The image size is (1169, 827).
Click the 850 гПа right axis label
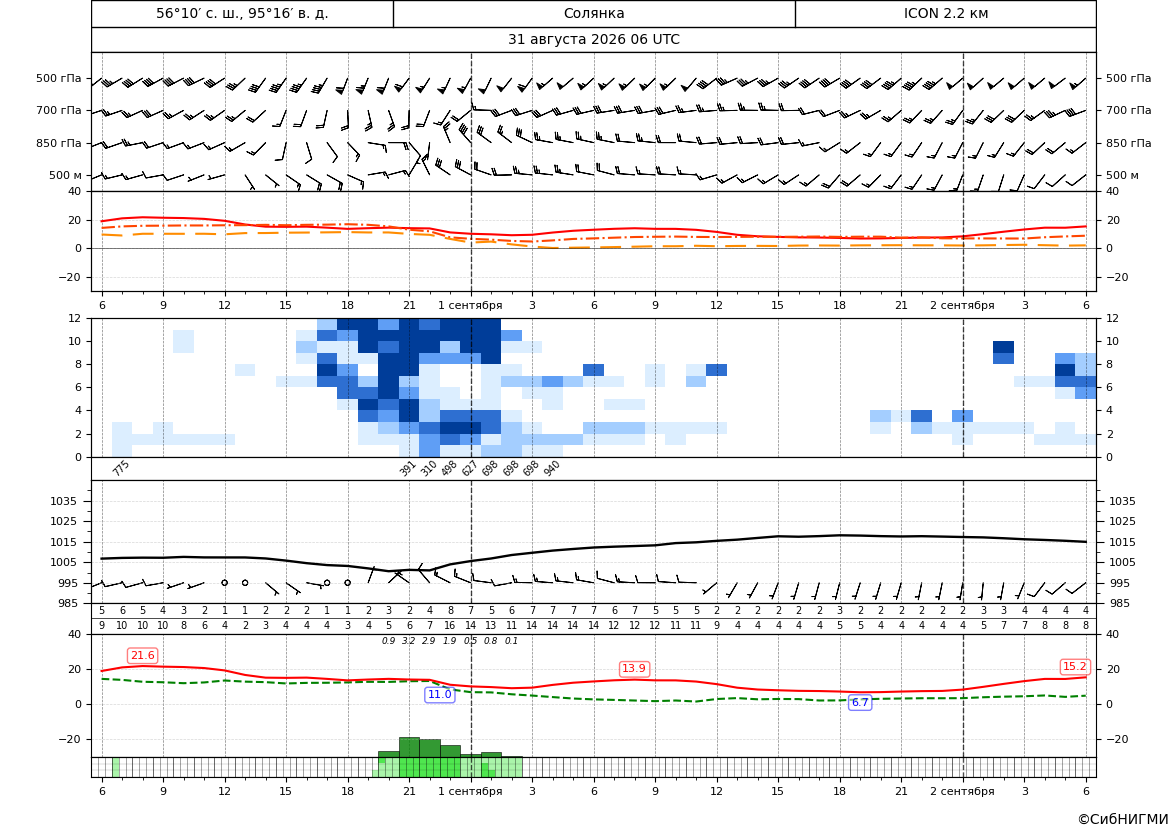tap(1128, 143)
